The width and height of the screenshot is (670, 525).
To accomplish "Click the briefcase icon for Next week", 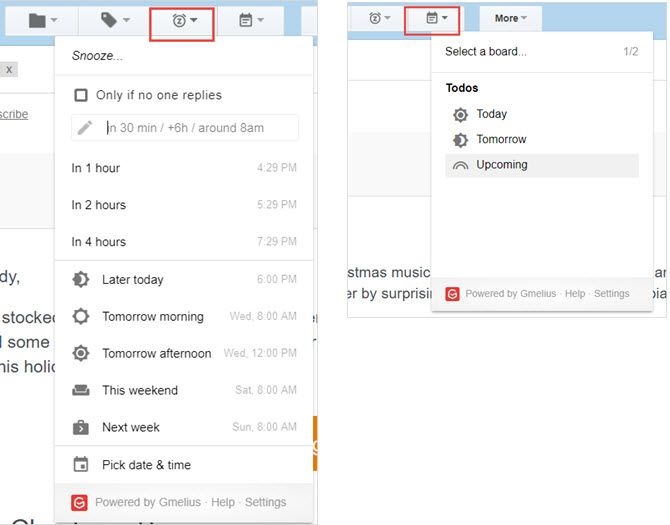I will click(x=81, y=427).
